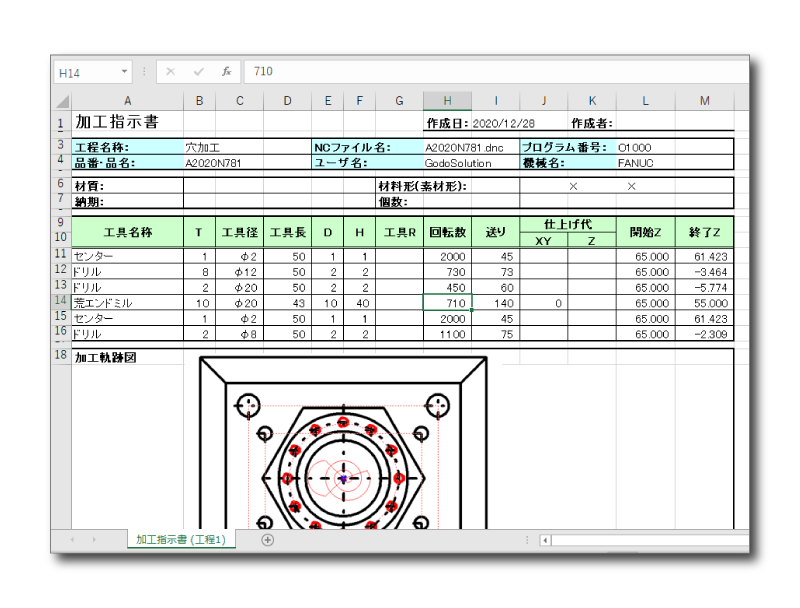This screenshot has width=800, height=608.
Task: Select column E header
Action: [x=328, y=101]
